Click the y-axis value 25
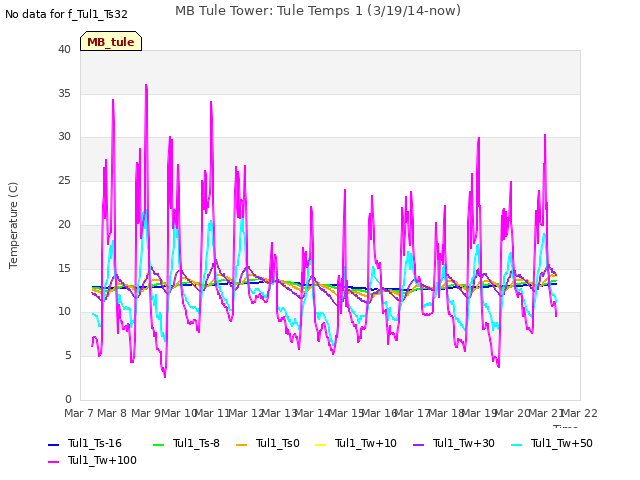 (64, 180)
